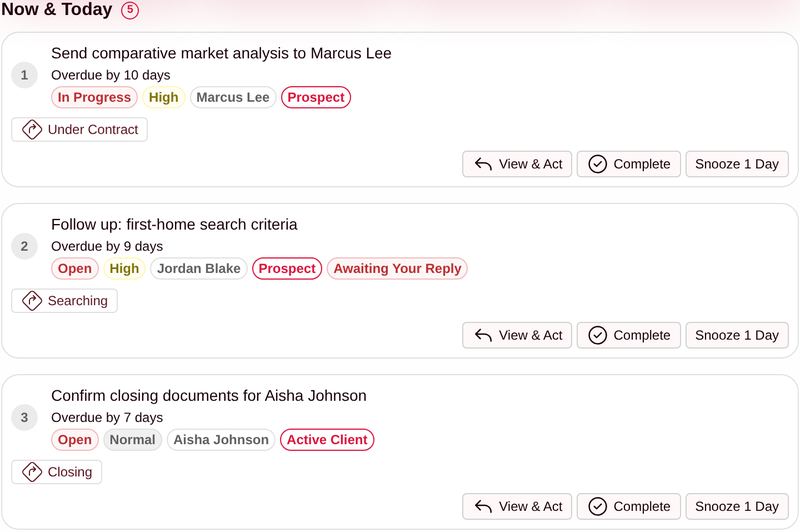Click checkmark circle icon in Aisha Johnson task
800x532 pixels.
[597, 506]
